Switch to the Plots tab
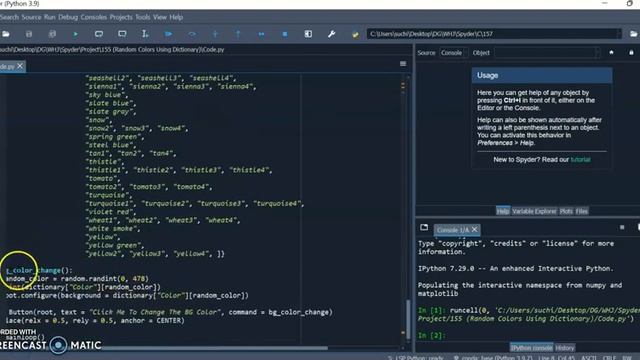This screenshot has height=360, width=640. pyautogui.click(x=566, y=211)
